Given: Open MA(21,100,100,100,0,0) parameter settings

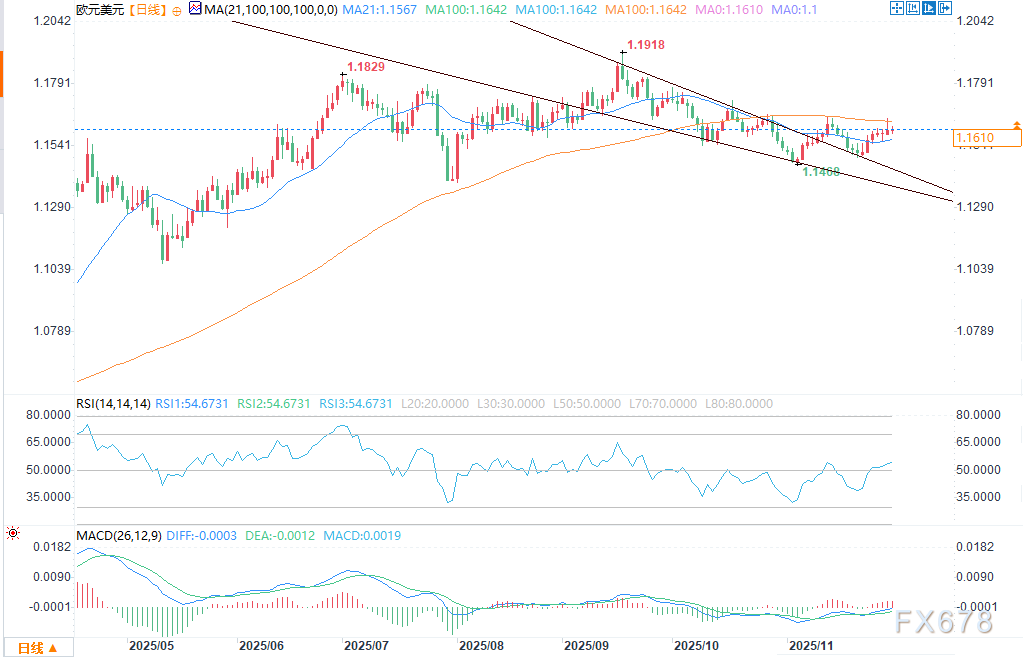Looking at the screenshot, I should (266, 10).
